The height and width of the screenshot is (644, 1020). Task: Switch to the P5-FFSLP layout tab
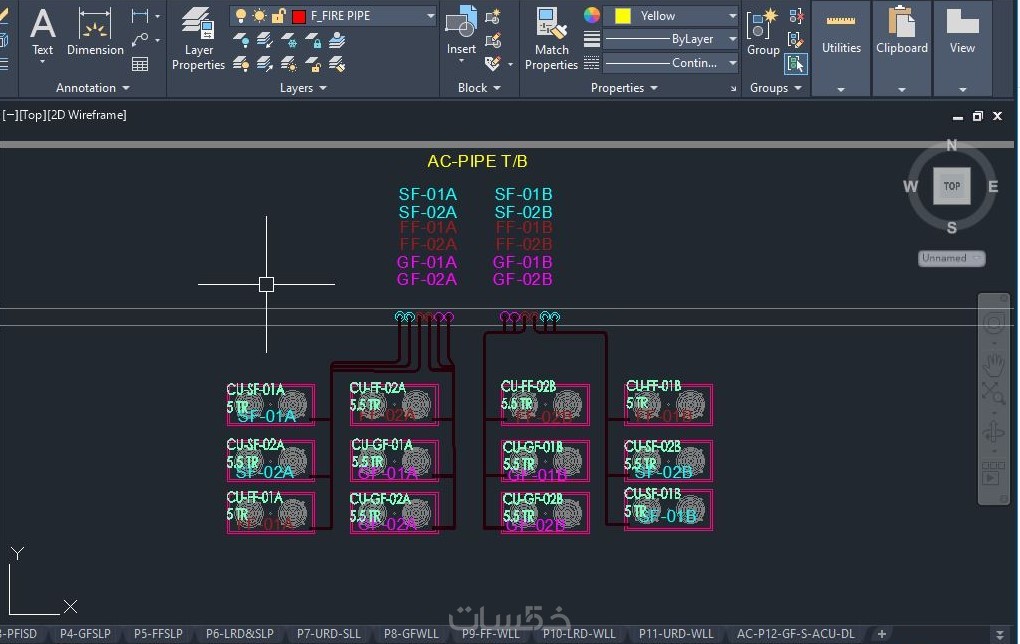(x=158, y=634)
